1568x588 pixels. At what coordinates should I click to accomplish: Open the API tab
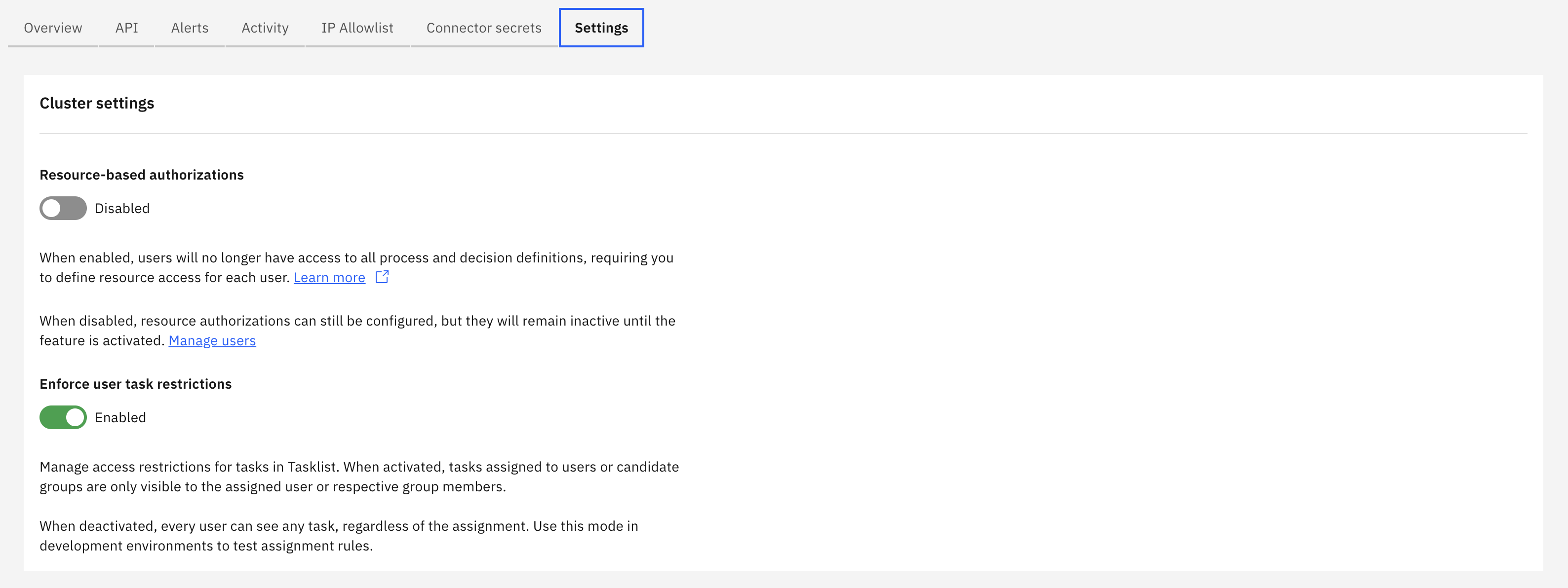(126, 27)
